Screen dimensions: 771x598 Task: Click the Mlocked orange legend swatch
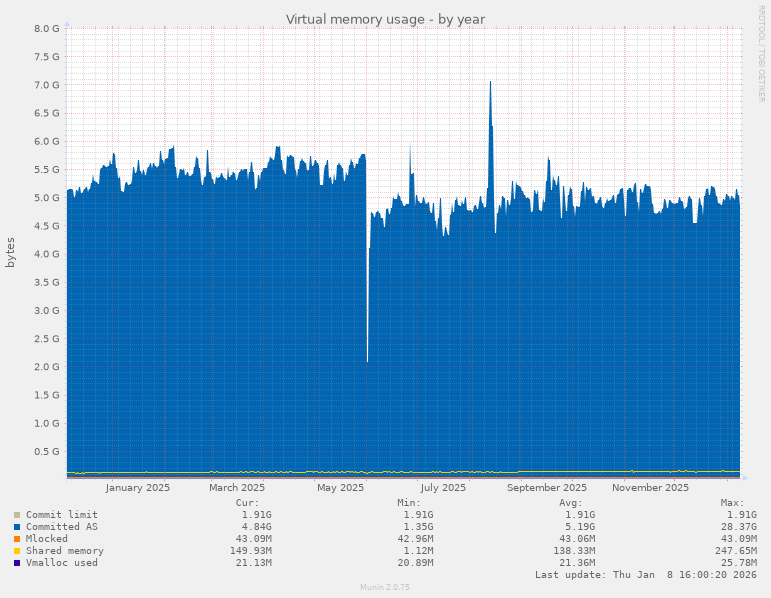coord(17,539)
